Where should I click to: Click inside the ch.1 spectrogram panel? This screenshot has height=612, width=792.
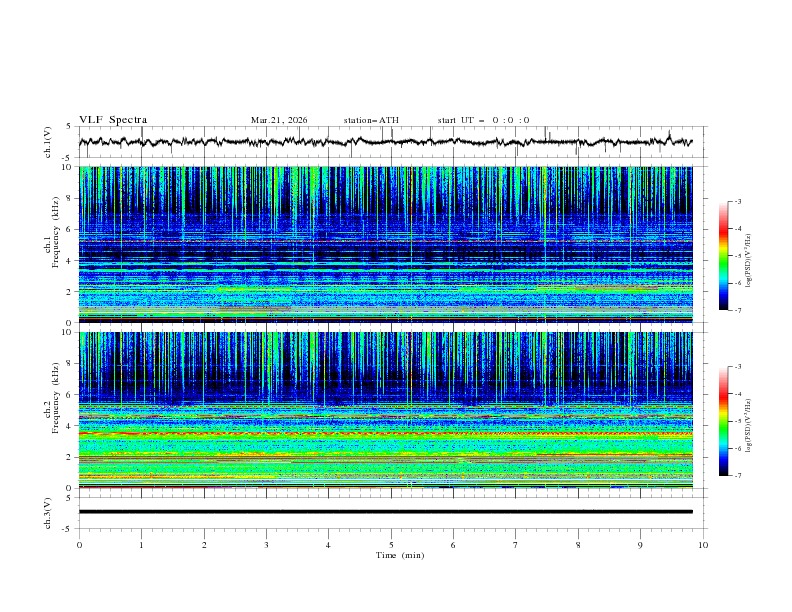pyautogui.click(x=385, y=244)
